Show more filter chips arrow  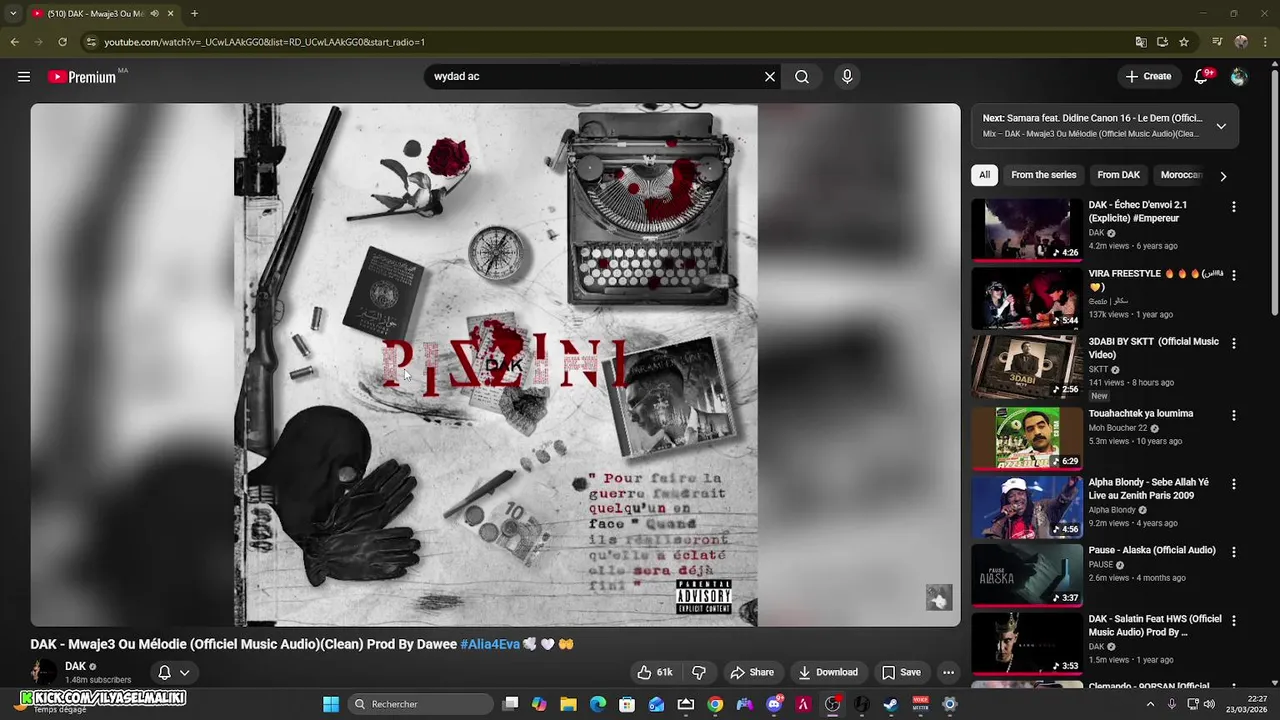[1223, 176]
